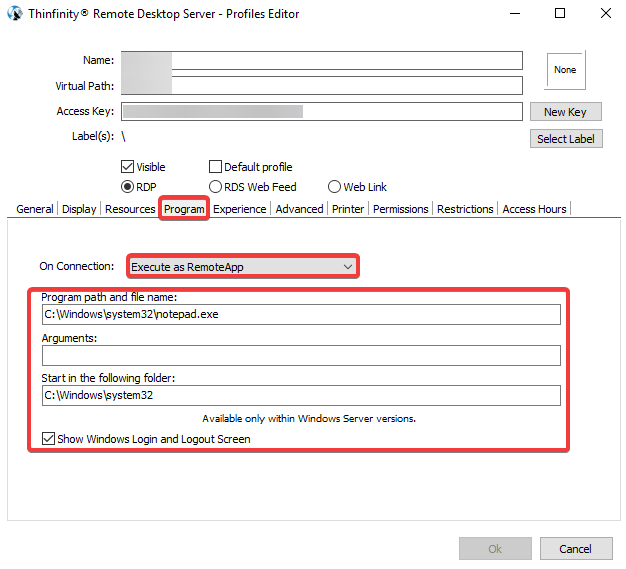
Task: Open the Restrictions tab
Action: click(x=465, y=209)
